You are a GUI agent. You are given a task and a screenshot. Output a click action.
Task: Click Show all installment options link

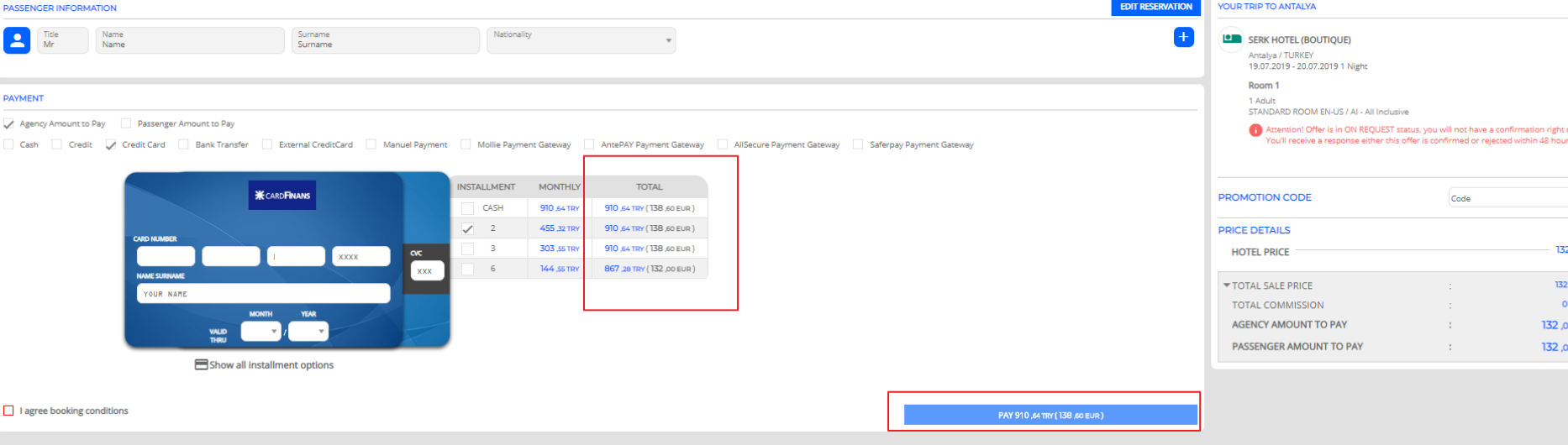tap(271, 365)
